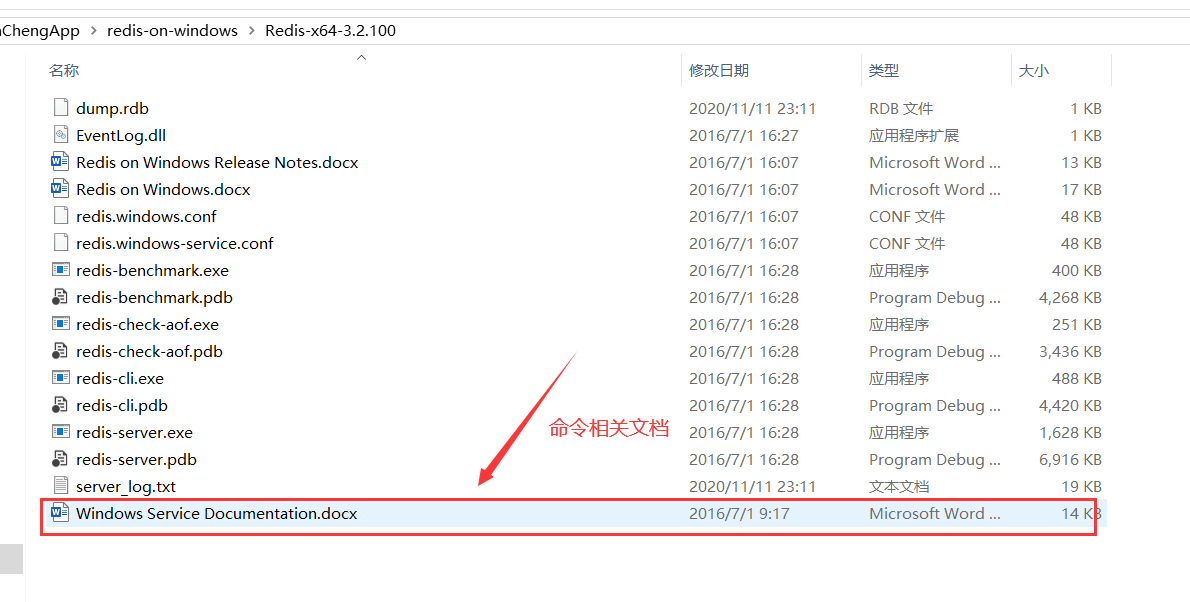Click the 400 KB size of redis-benchmark.exe
The image size is (1190, 602).
1077,270
